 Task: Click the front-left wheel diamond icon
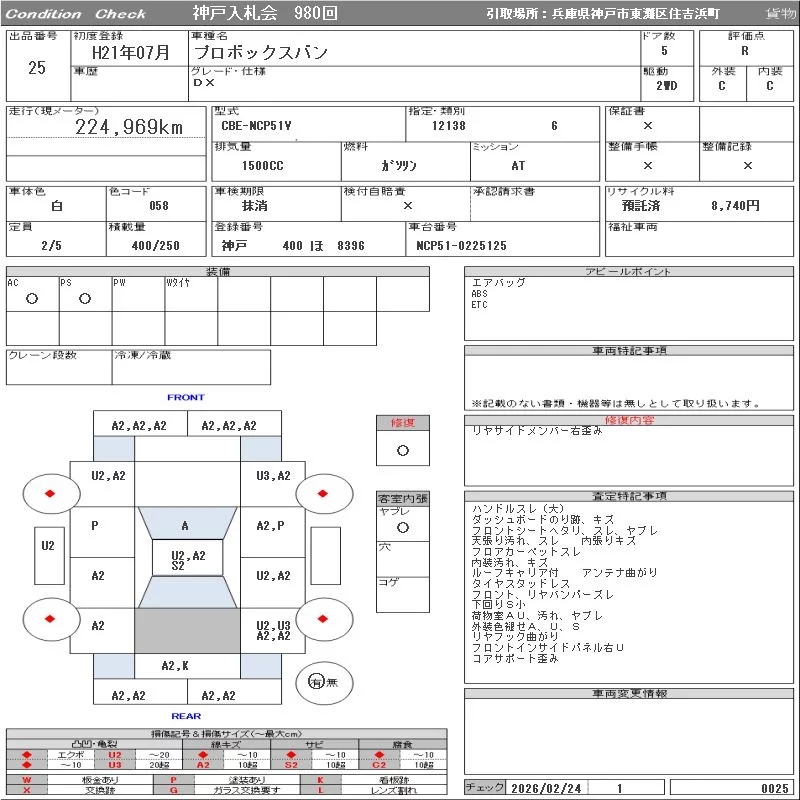(x=48, y=493)
